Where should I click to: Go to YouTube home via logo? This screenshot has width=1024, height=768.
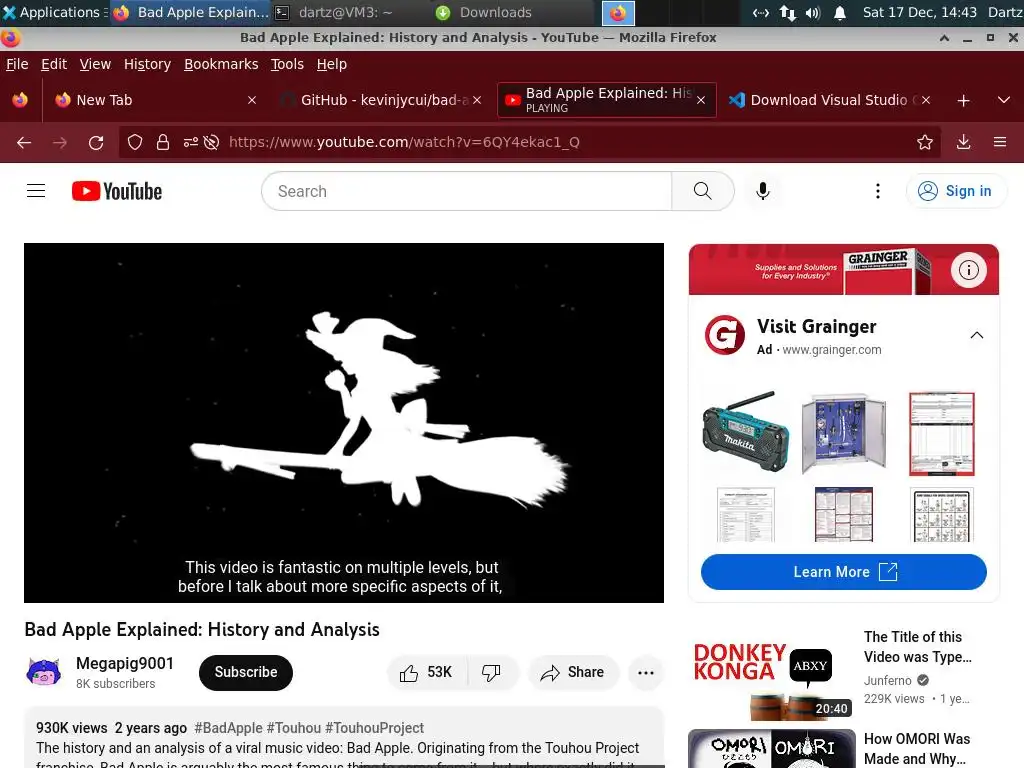pyautogui.click(x=117, y=191)
